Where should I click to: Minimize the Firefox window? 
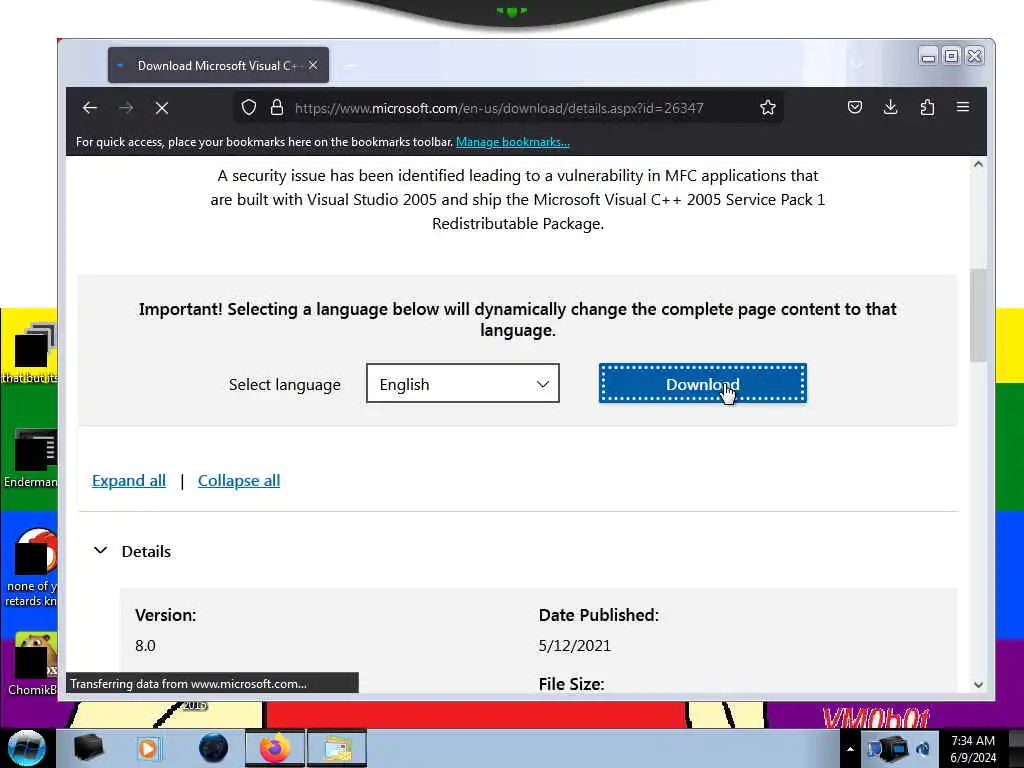(928, 56)
